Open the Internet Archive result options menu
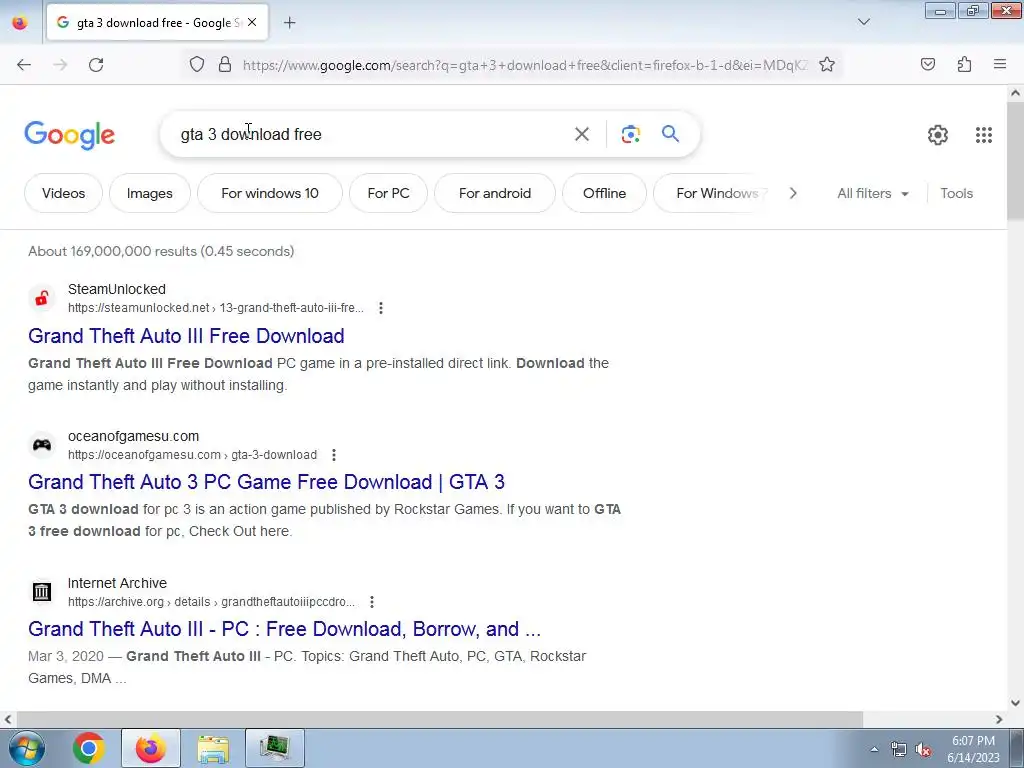1024x768 pixels. click(372, 601)
